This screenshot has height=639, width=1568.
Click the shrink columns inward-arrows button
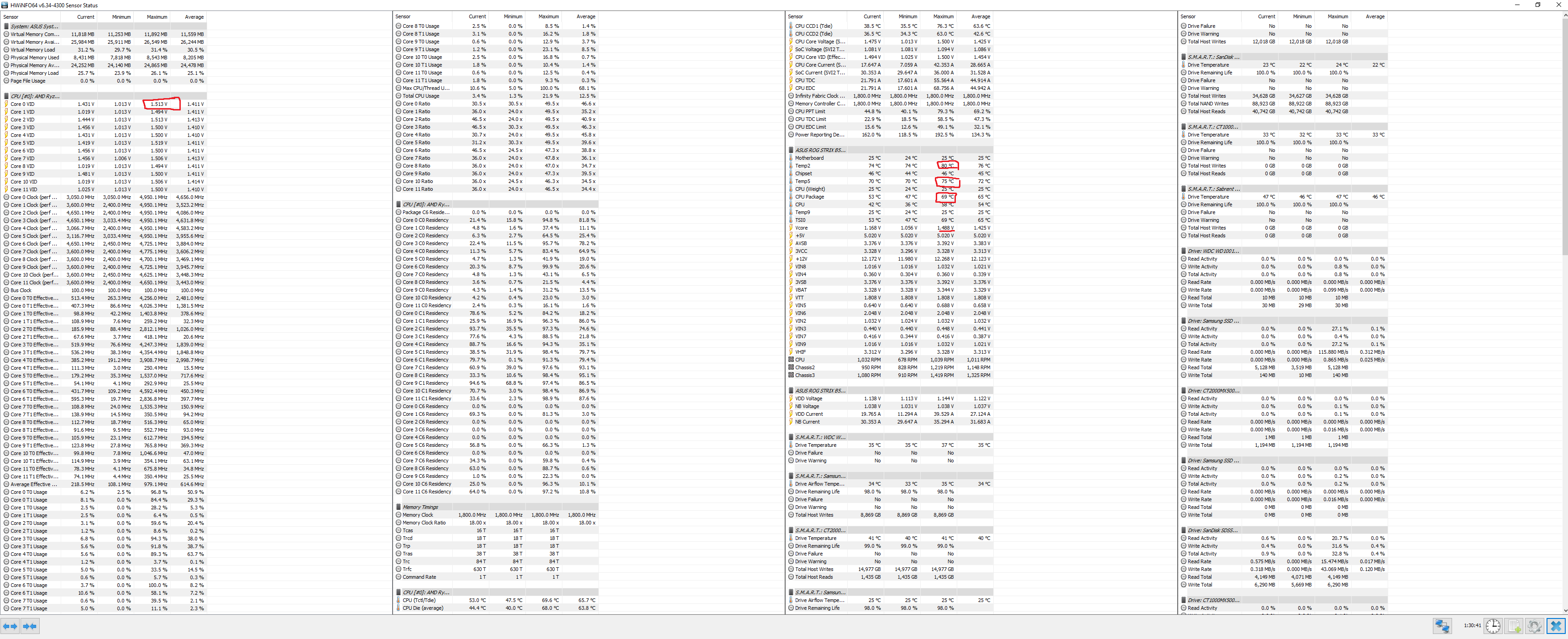point(30,626)
